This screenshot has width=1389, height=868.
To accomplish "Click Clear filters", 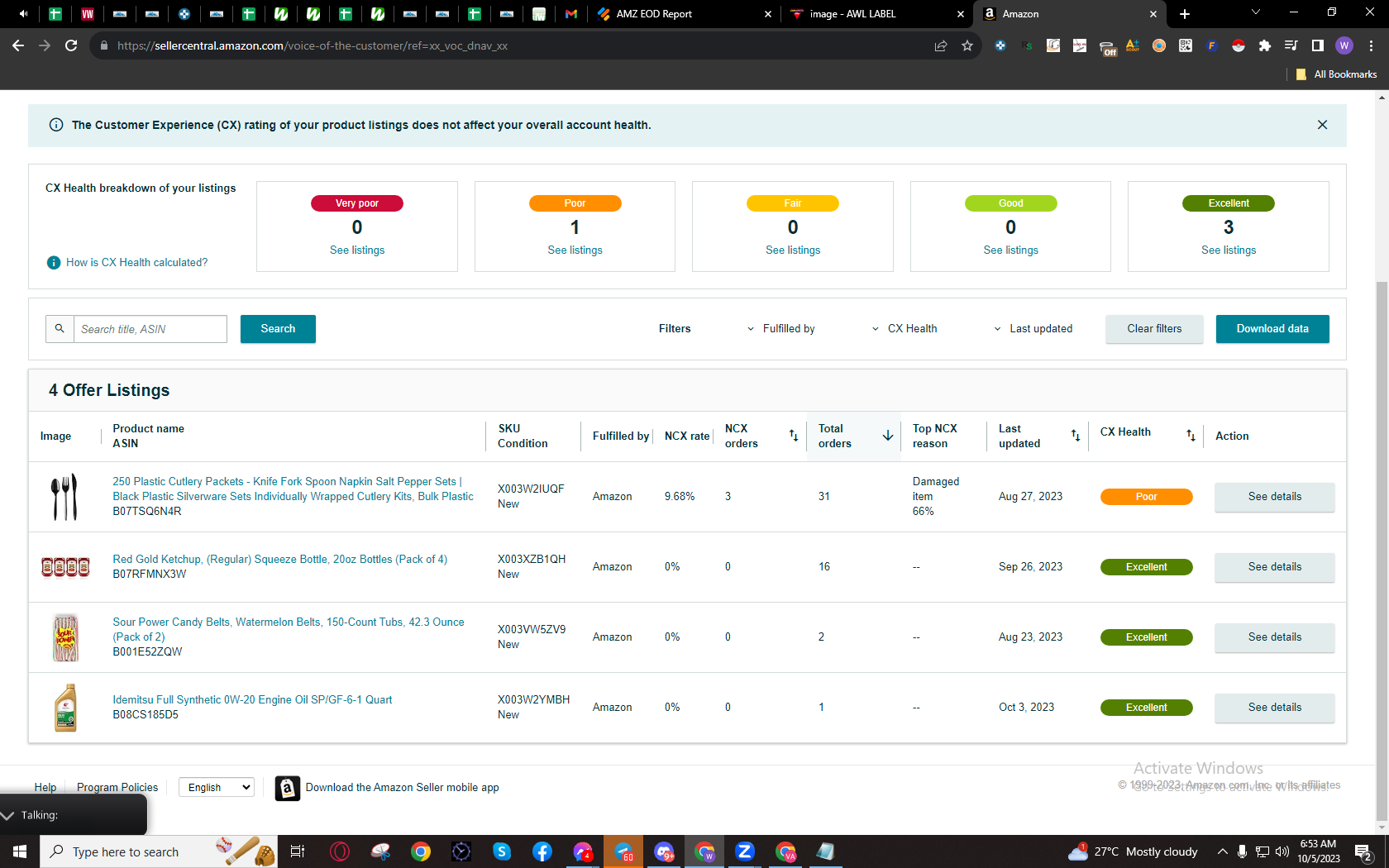I will (1154, 329).
